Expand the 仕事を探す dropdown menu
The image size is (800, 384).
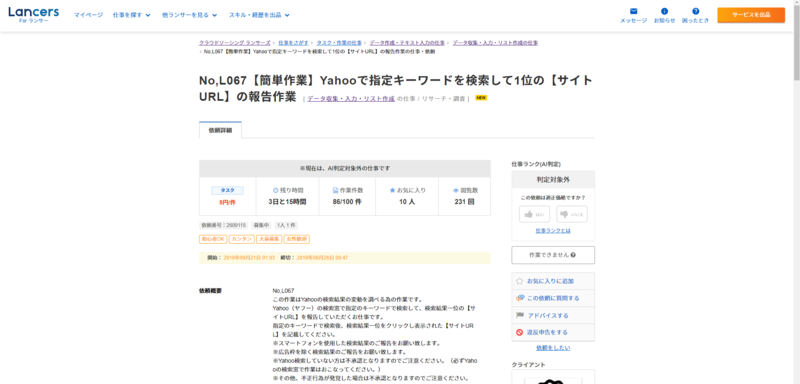point(132,15)
